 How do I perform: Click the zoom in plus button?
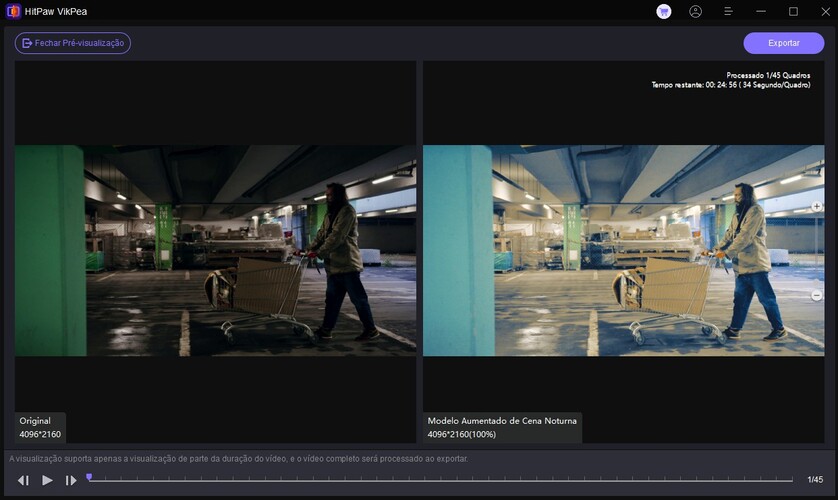point(817,206)
